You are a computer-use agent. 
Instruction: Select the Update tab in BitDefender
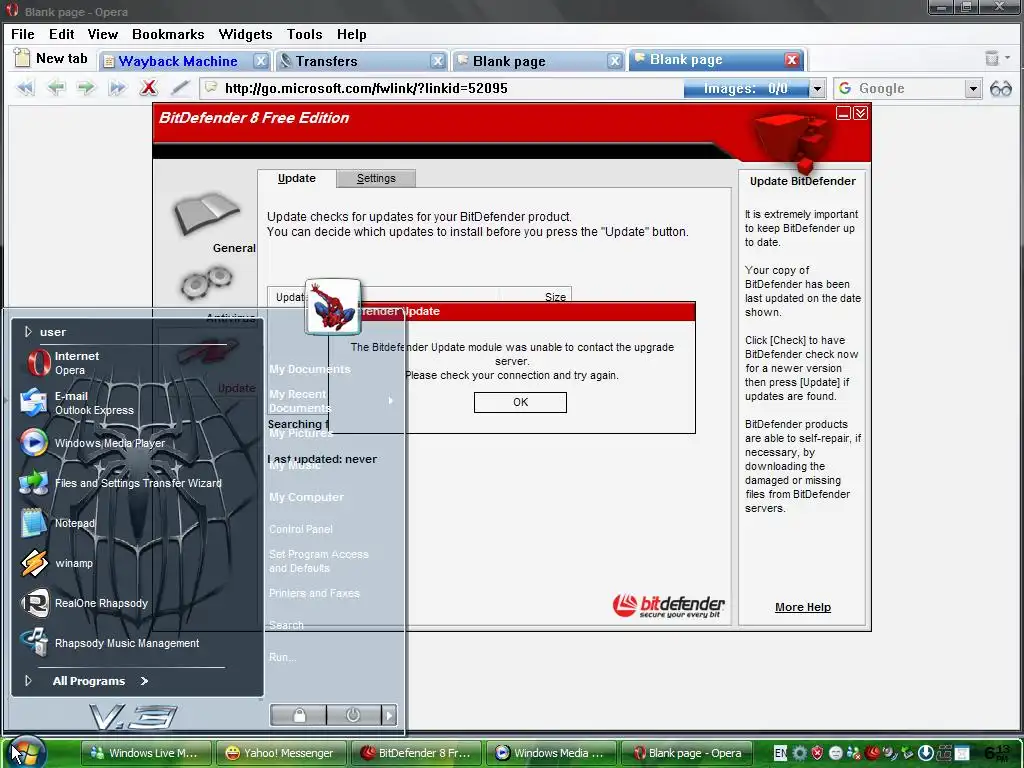[296, 178]
